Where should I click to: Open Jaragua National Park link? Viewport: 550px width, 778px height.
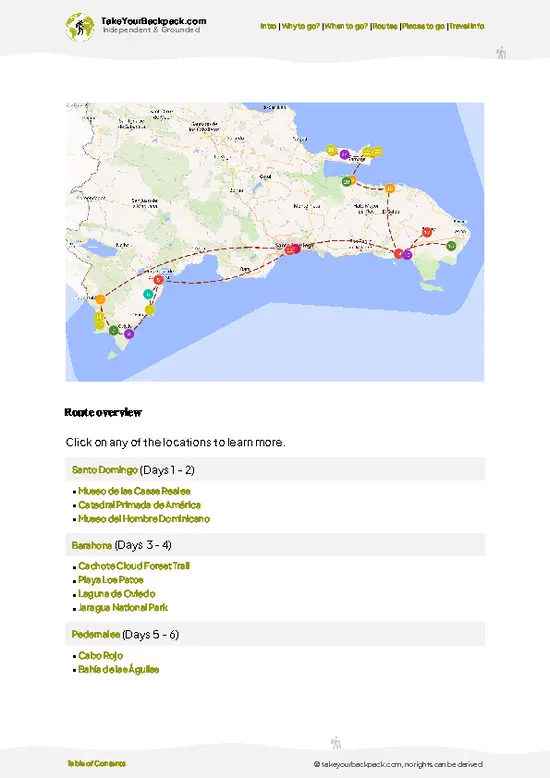click(123, 608)
